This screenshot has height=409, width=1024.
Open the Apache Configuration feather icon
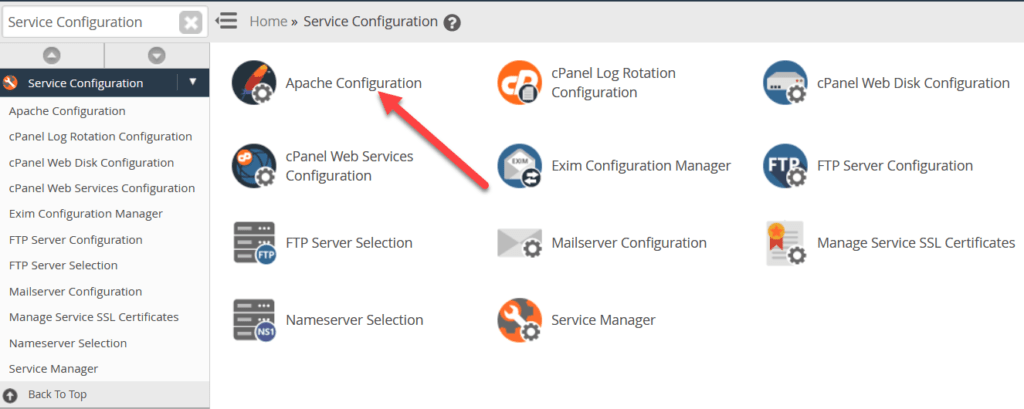pos(254,83)
